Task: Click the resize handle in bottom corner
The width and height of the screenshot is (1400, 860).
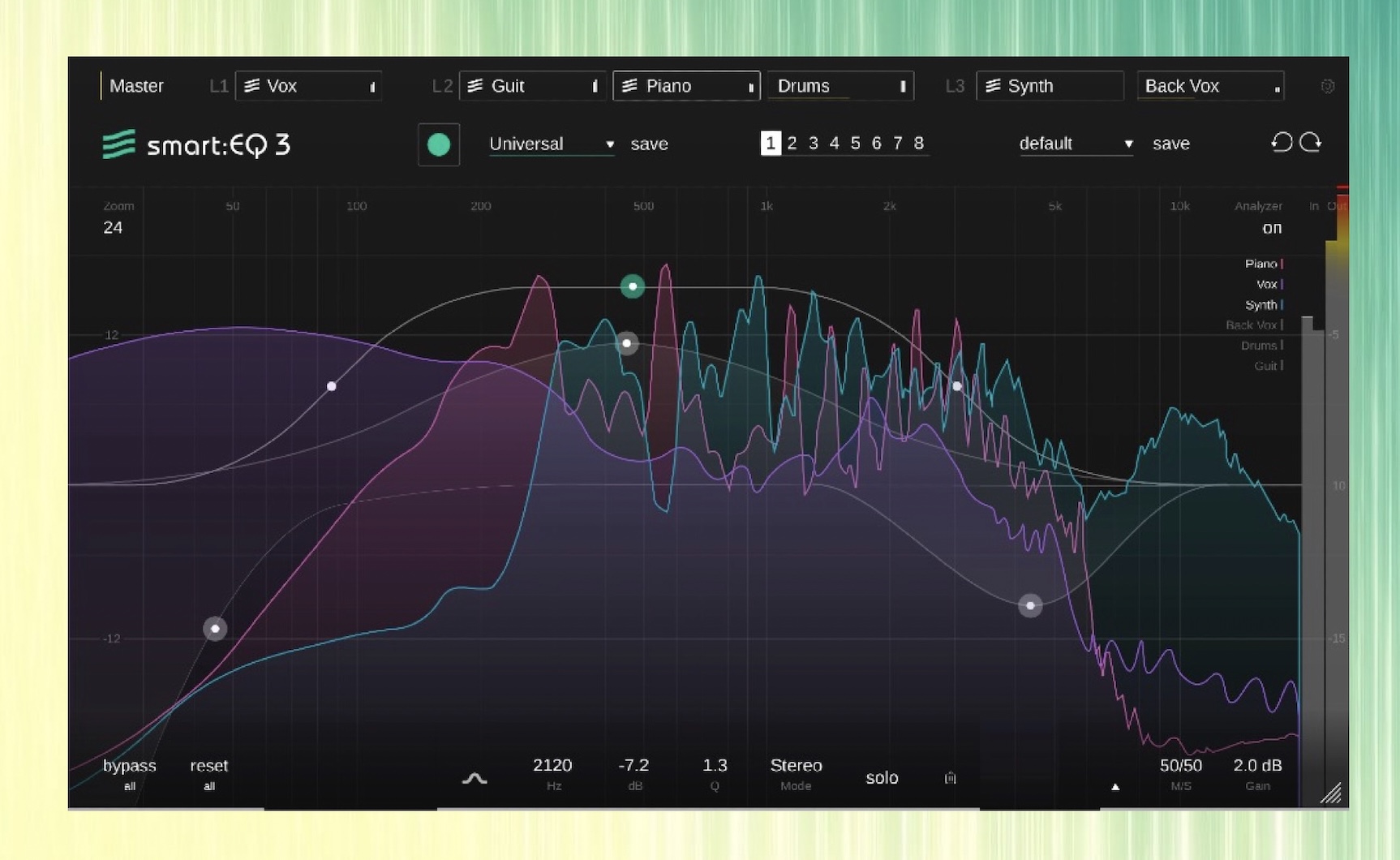Action: point(1331,794)
